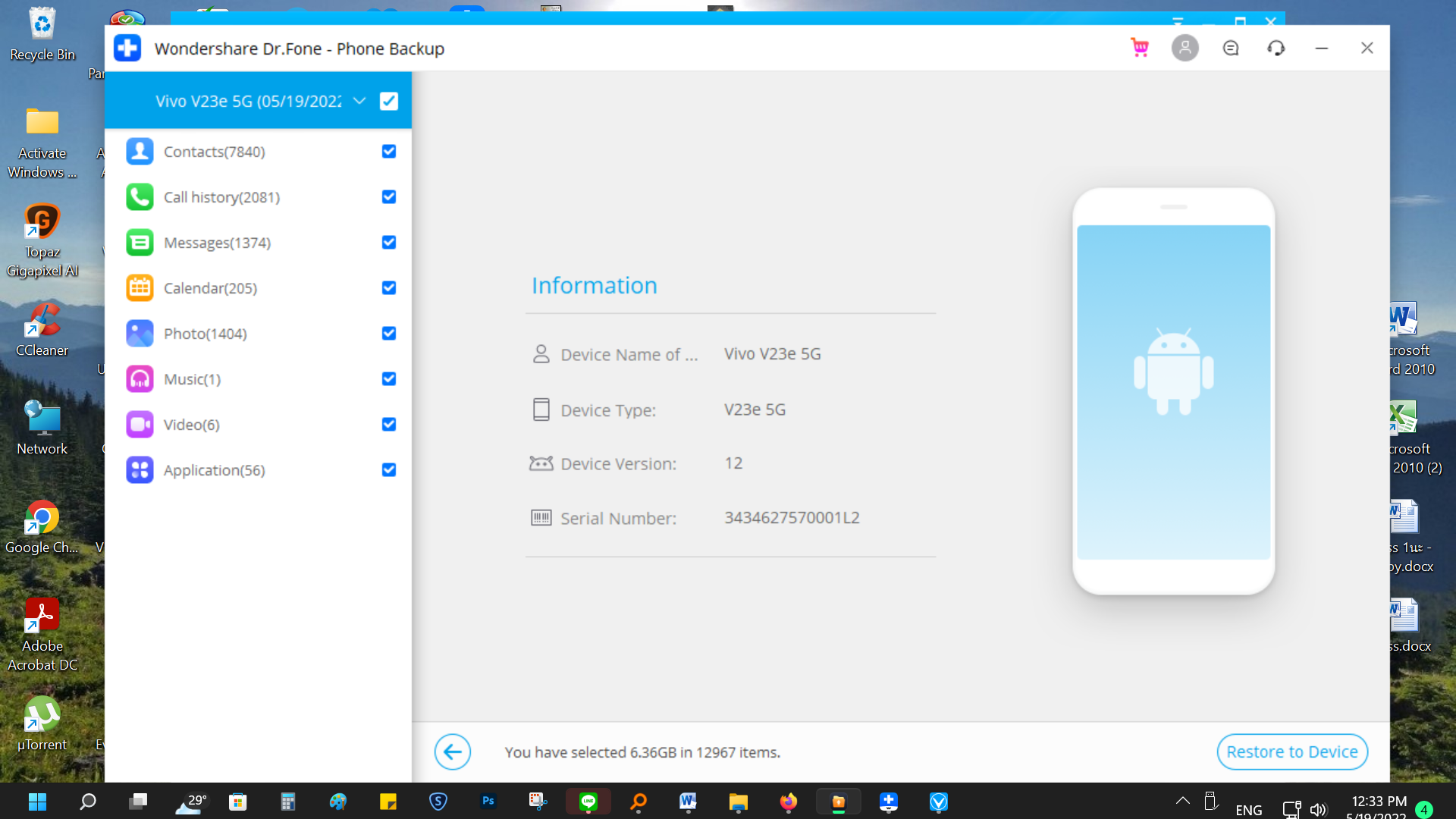
Task: Open the user account profile icon
Action: (1185, 48)
